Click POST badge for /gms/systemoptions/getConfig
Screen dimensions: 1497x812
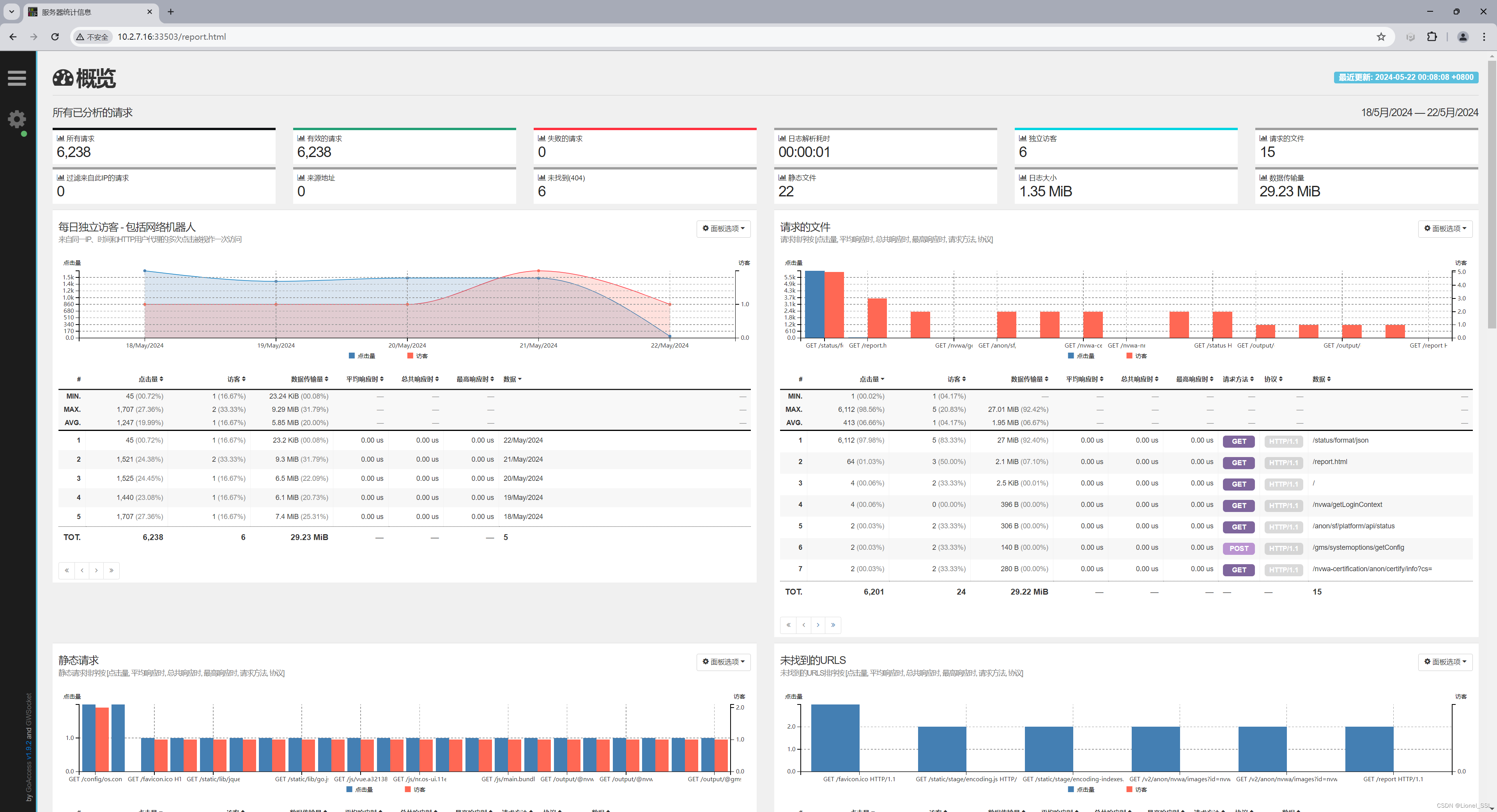[x=1239, y=549]
